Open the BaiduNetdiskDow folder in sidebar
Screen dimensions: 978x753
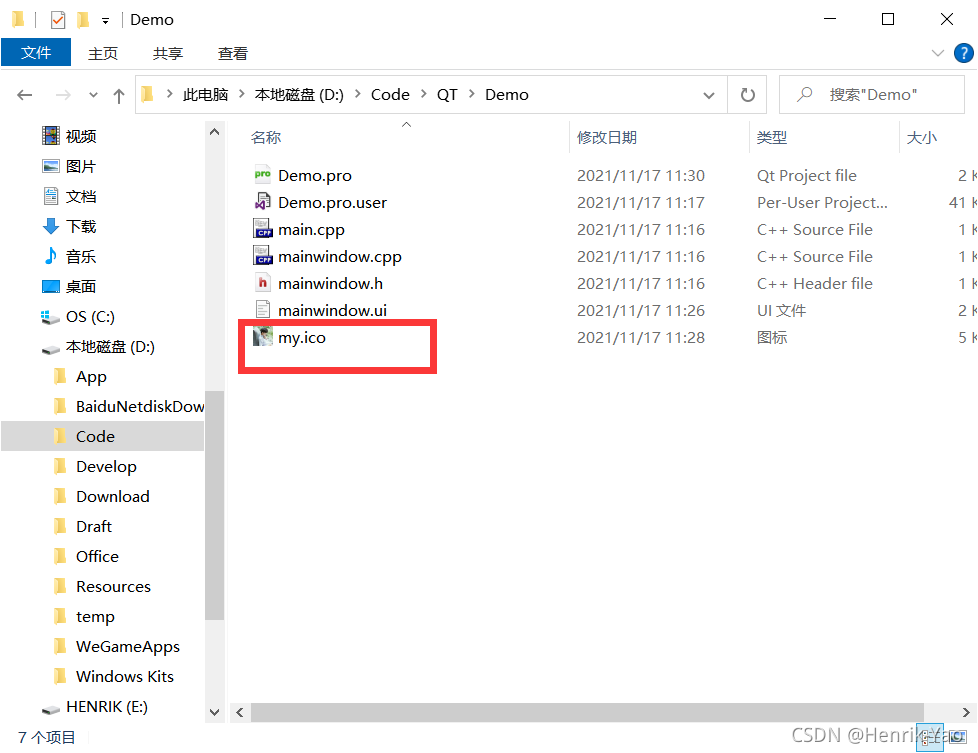coord(129,406)
